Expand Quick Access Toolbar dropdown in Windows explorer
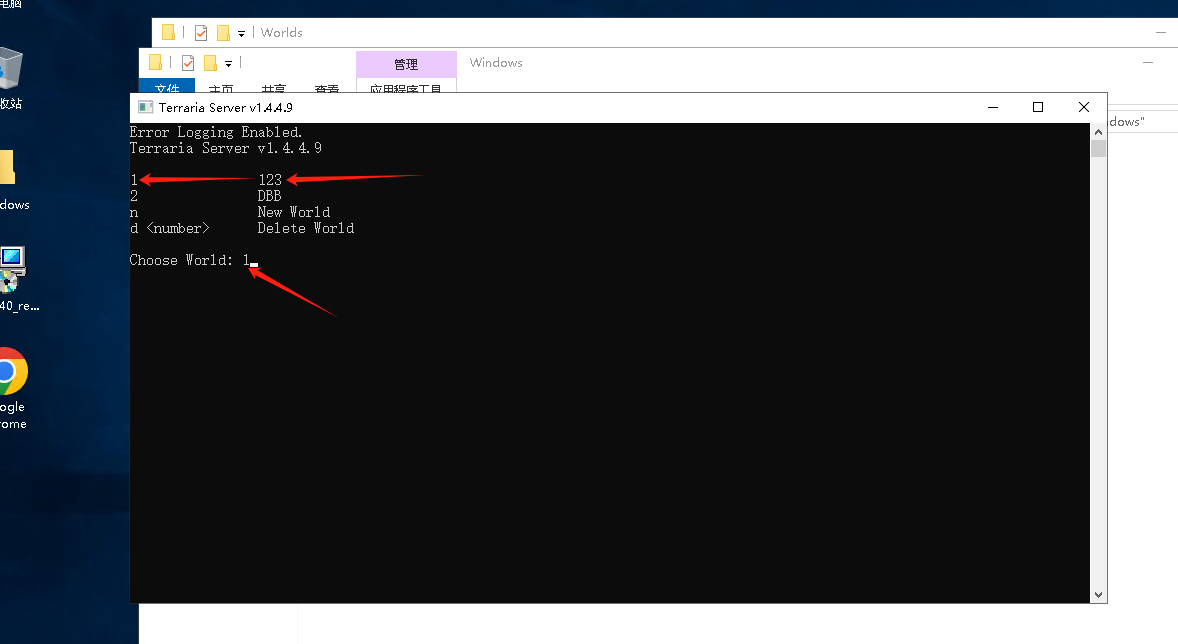 [x=228, y=64]
